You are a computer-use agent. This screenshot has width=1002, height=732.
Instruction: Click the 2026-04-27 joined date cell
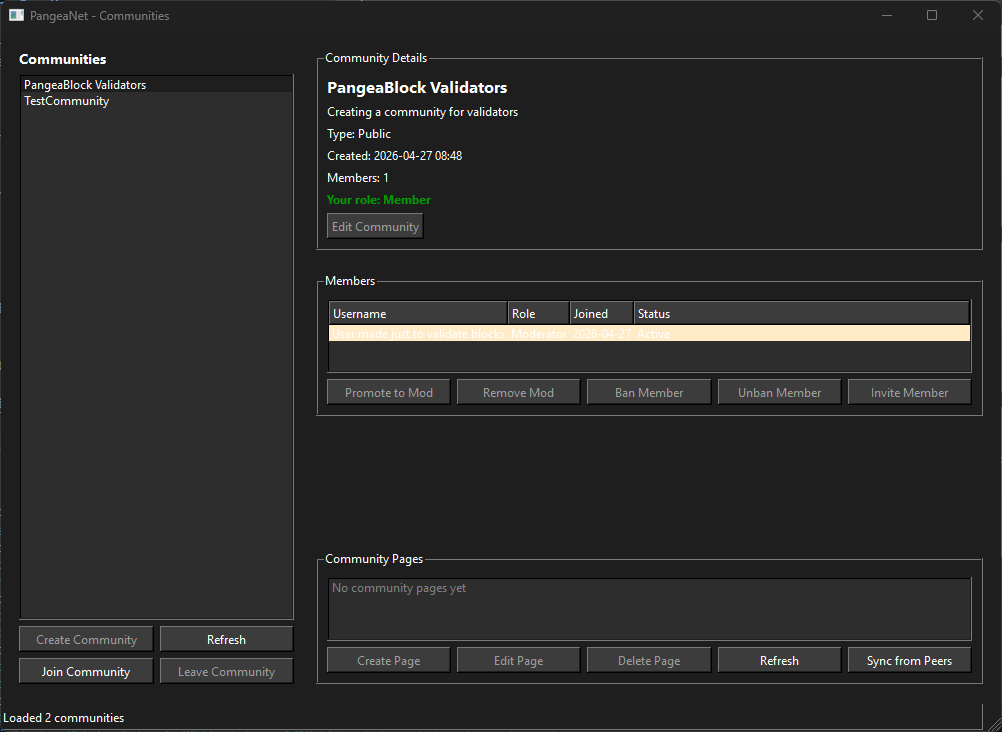[601, 334]
